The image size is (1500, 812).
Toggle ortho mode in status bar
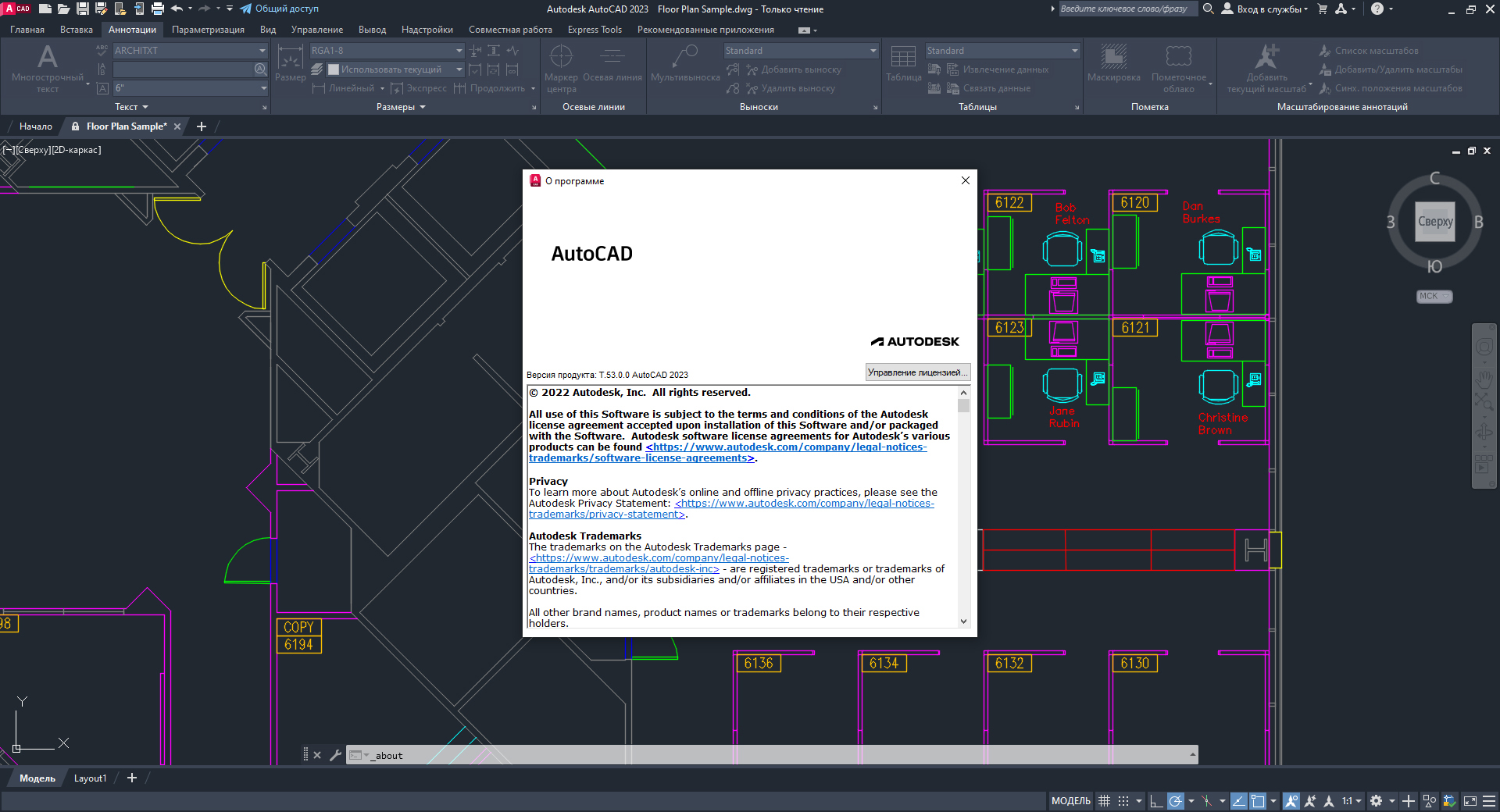pyautogui.click(x=1156, y=801)
